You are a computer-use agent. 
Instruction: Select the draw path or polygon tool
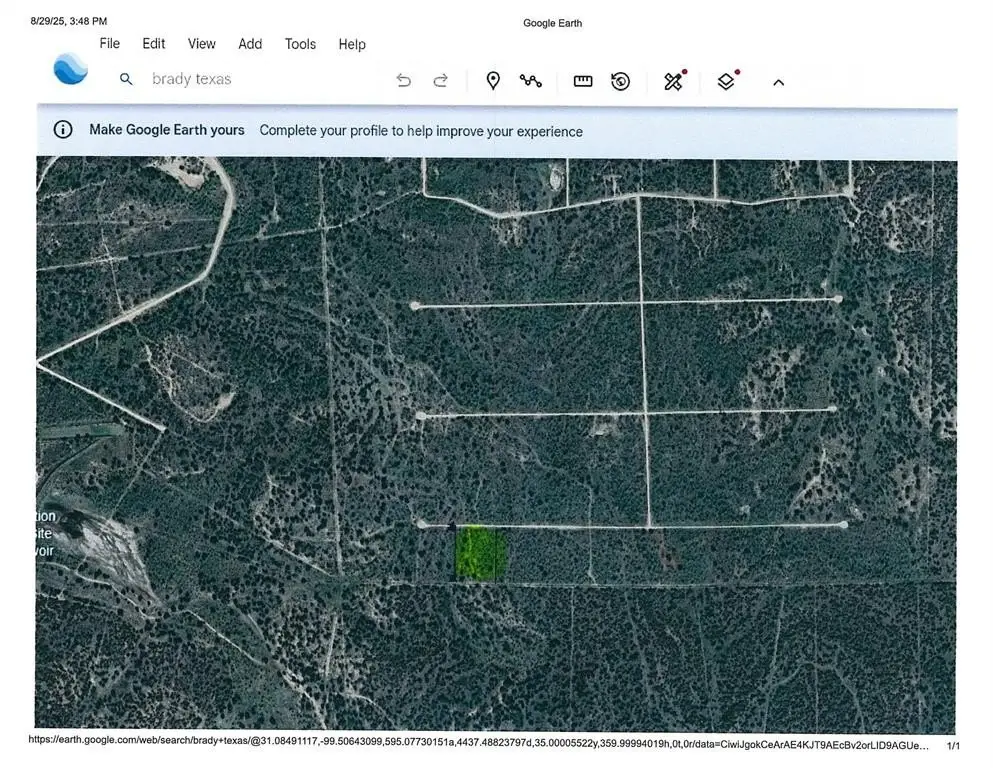click(x=530, y=81)
